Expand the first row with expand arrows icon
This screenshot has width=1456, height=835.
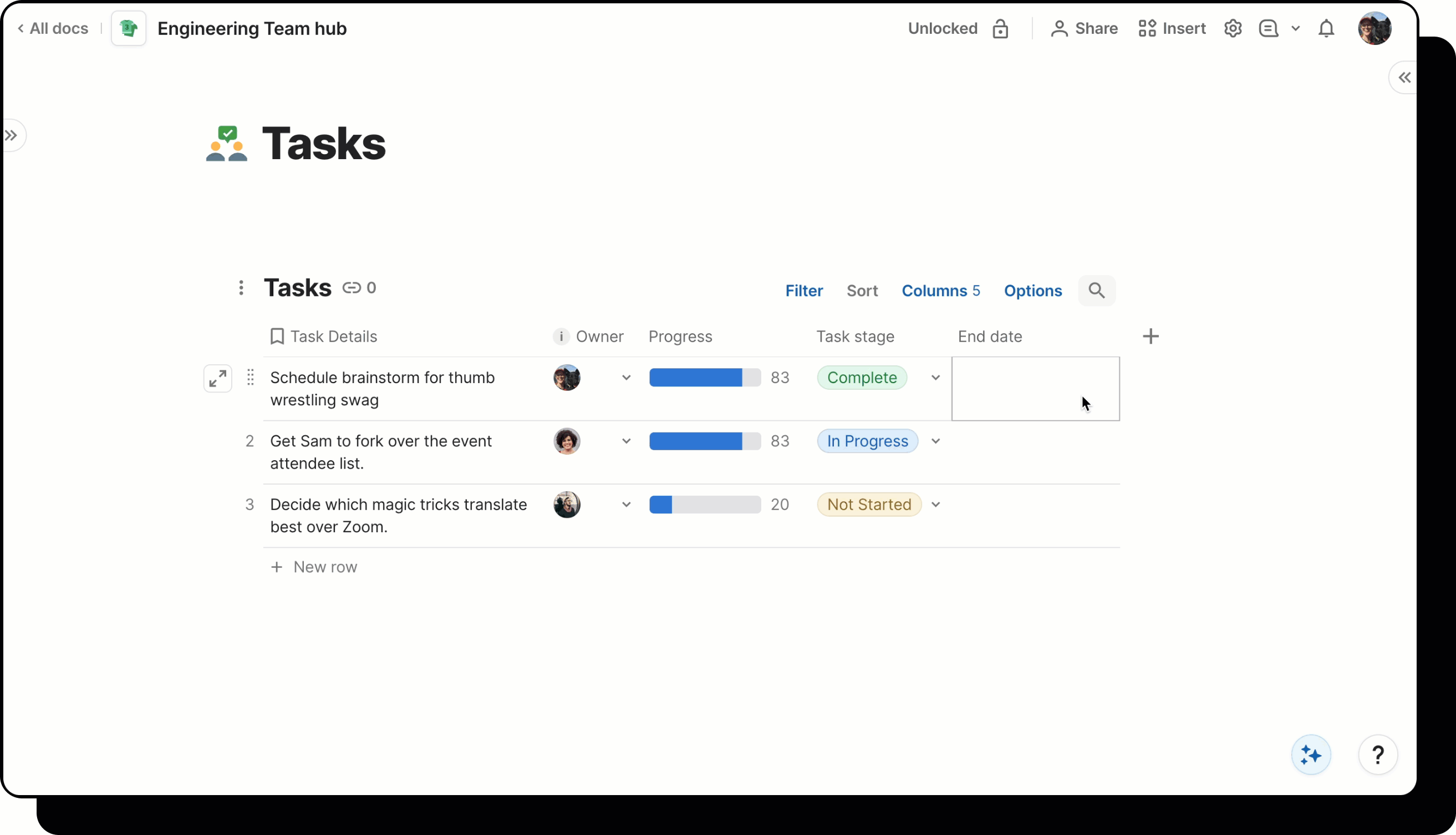217,379
